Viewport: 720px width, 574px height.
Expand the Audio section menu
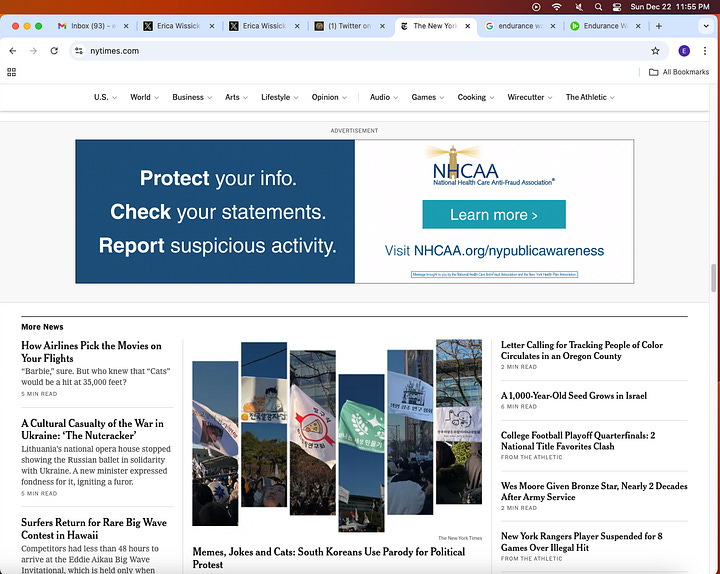(x=383, y=97)
